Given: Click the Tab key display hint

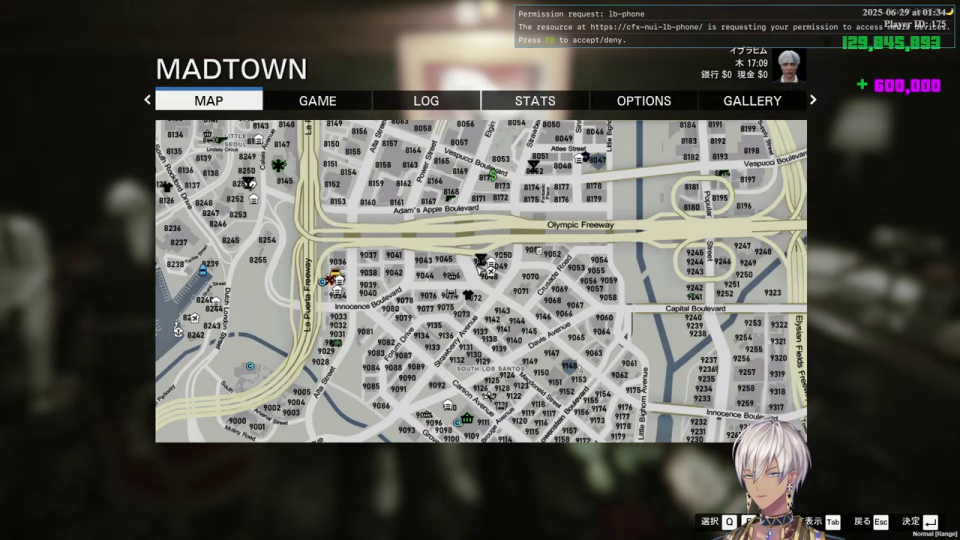Looking at the screenshot, I should click(833, 522).
